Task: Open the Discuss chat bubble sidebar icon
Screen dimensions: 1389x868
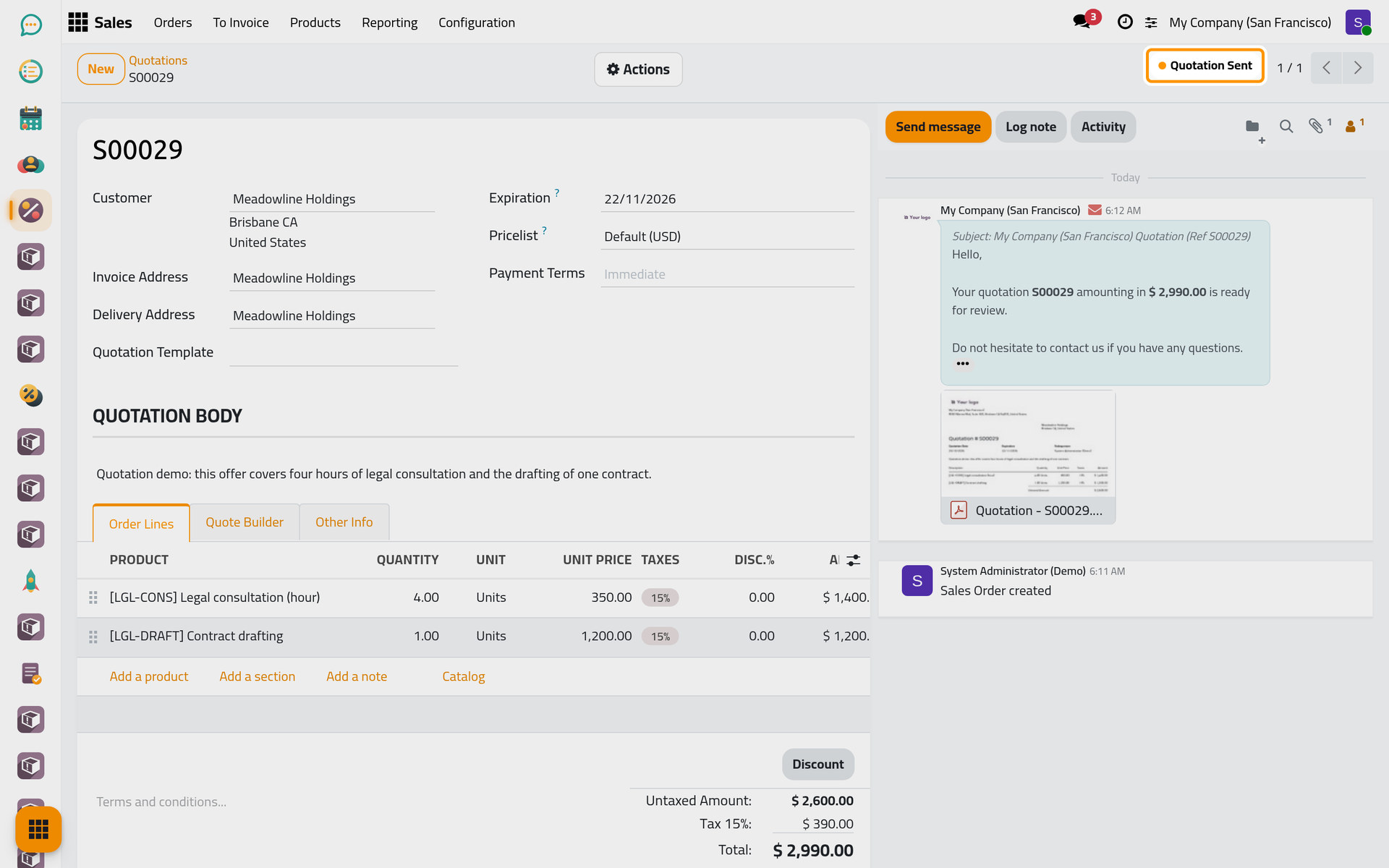Action: 30,25
